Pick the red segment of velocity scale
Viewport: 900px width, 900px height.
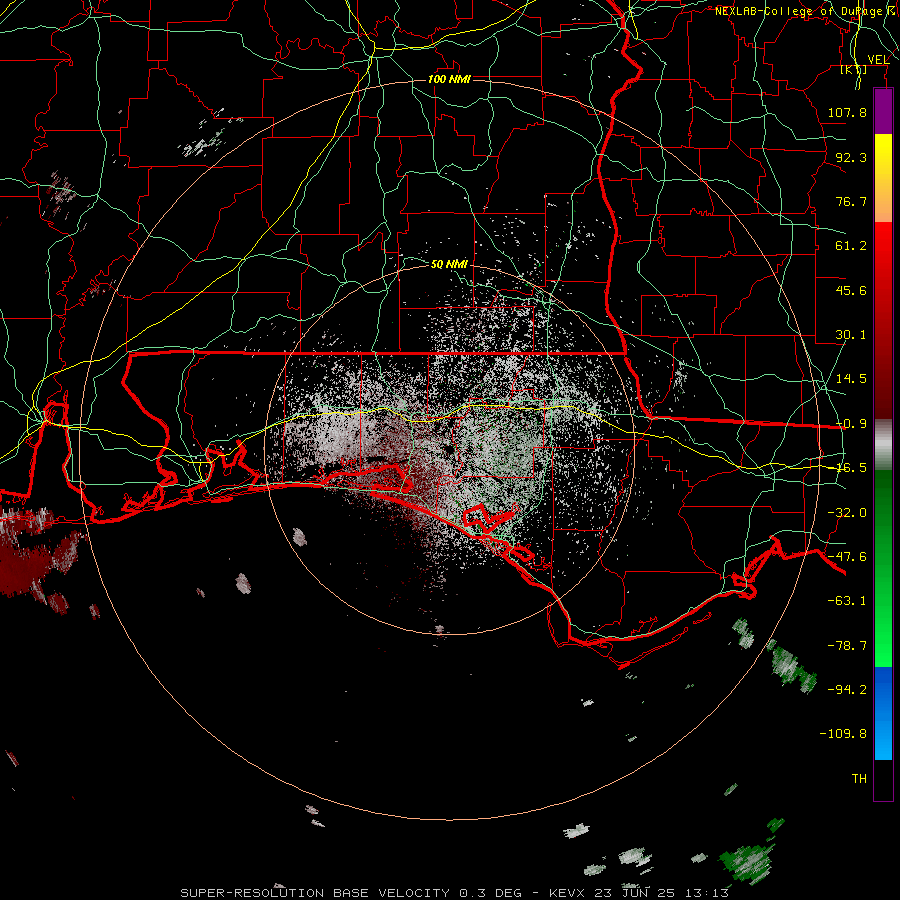pyautogui.click(x=883, y=320)
